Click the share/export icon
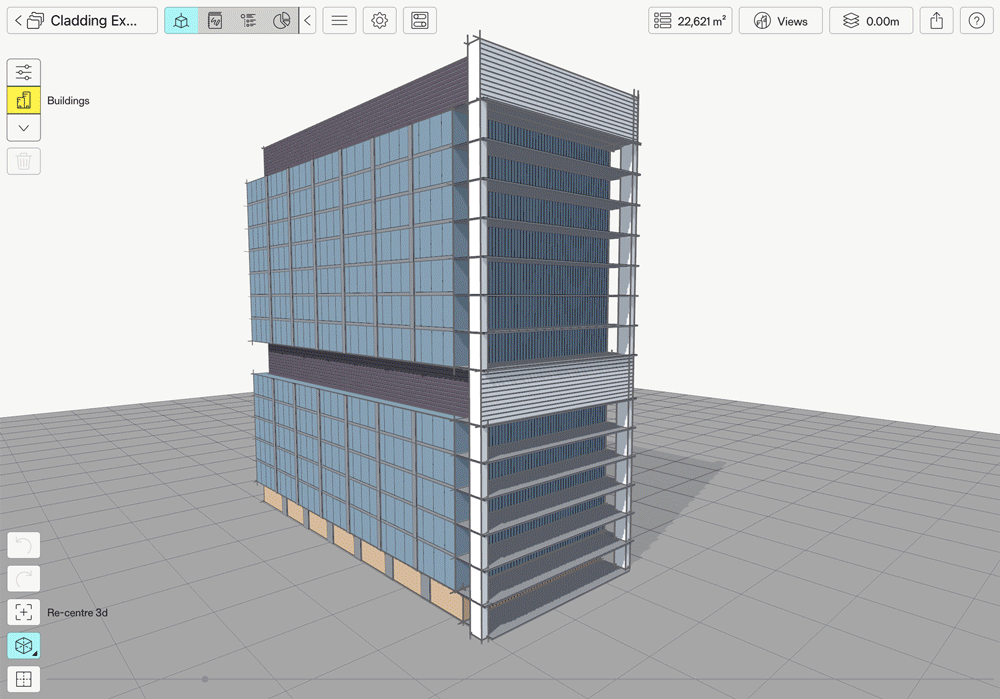1000x699 pixels. 936,21
